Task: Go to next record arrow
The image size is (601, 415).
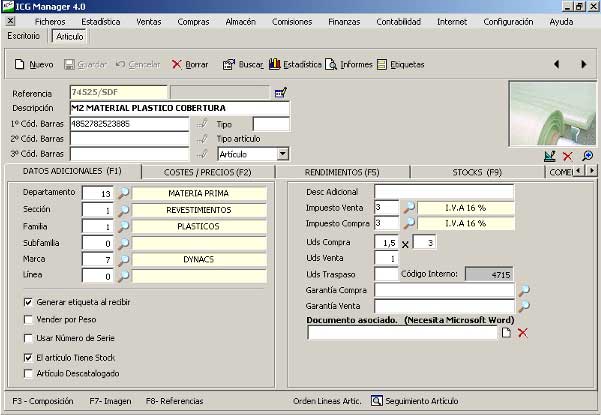Action: click(583, 64)
